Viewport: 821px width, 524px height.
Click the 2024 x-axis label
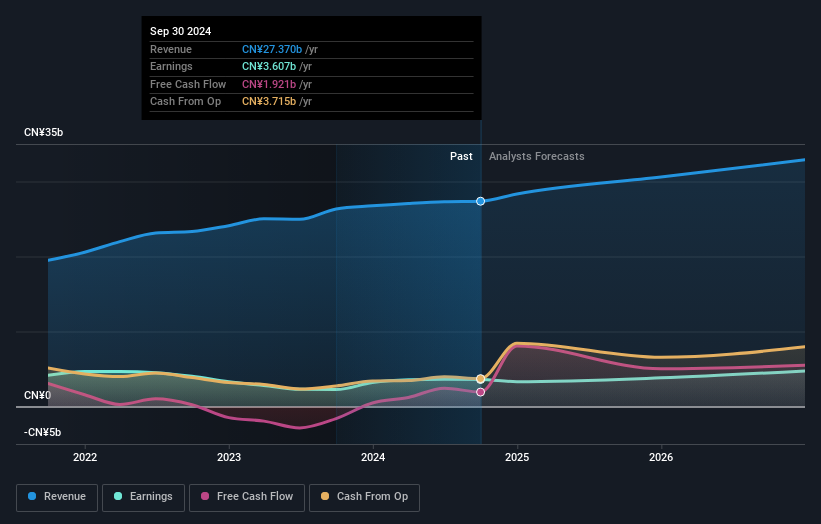click(x=373, y=458)
